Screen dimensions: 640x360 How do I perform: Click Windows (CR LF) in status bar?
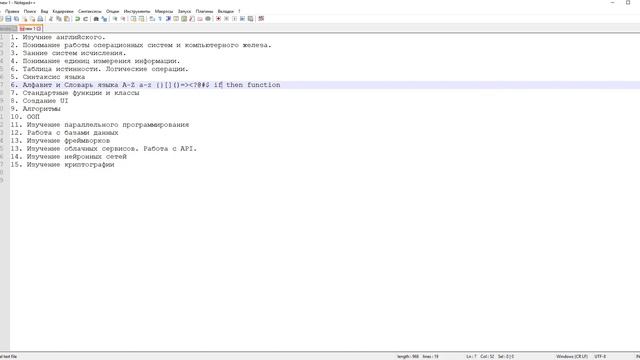(x=572, y=356)
